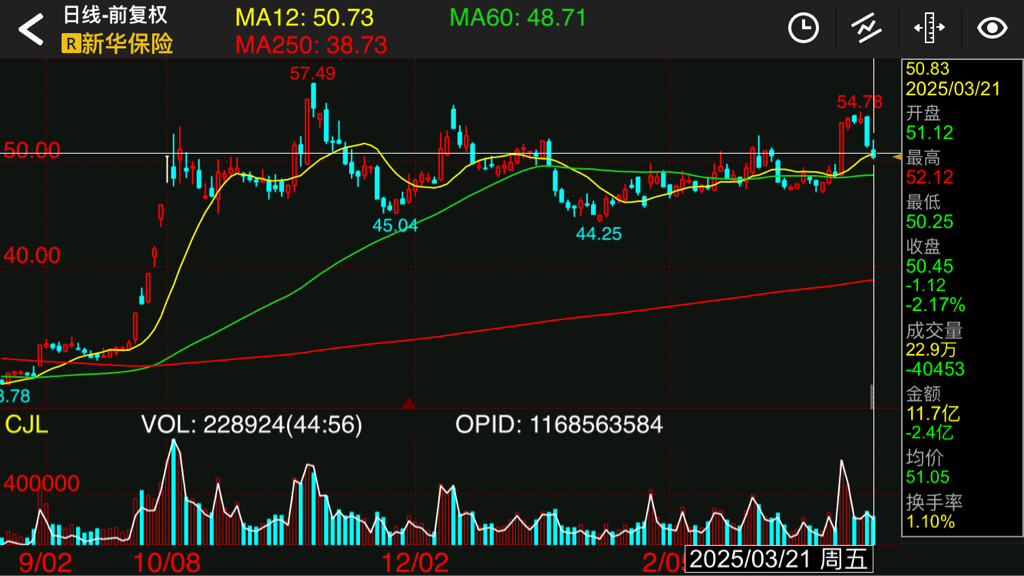Screen dimensions: 1024x576
Task: Tap the 换手率 turnover rate field
Action: pyautogui.click(x=930, y=502)
